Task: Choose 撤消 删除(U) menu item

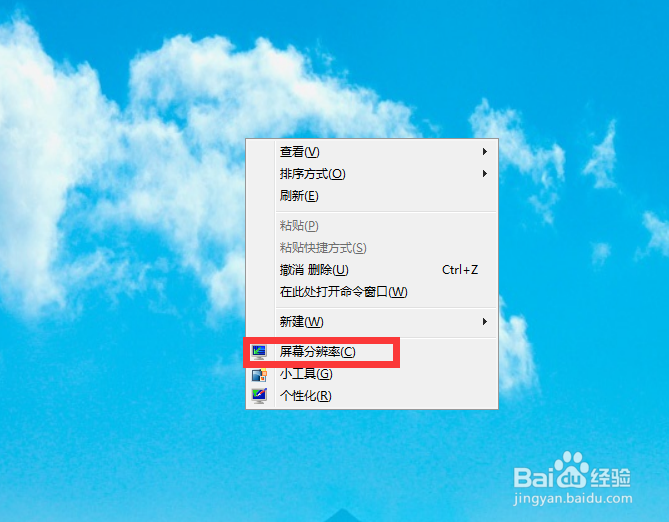Action: (372, 270)
